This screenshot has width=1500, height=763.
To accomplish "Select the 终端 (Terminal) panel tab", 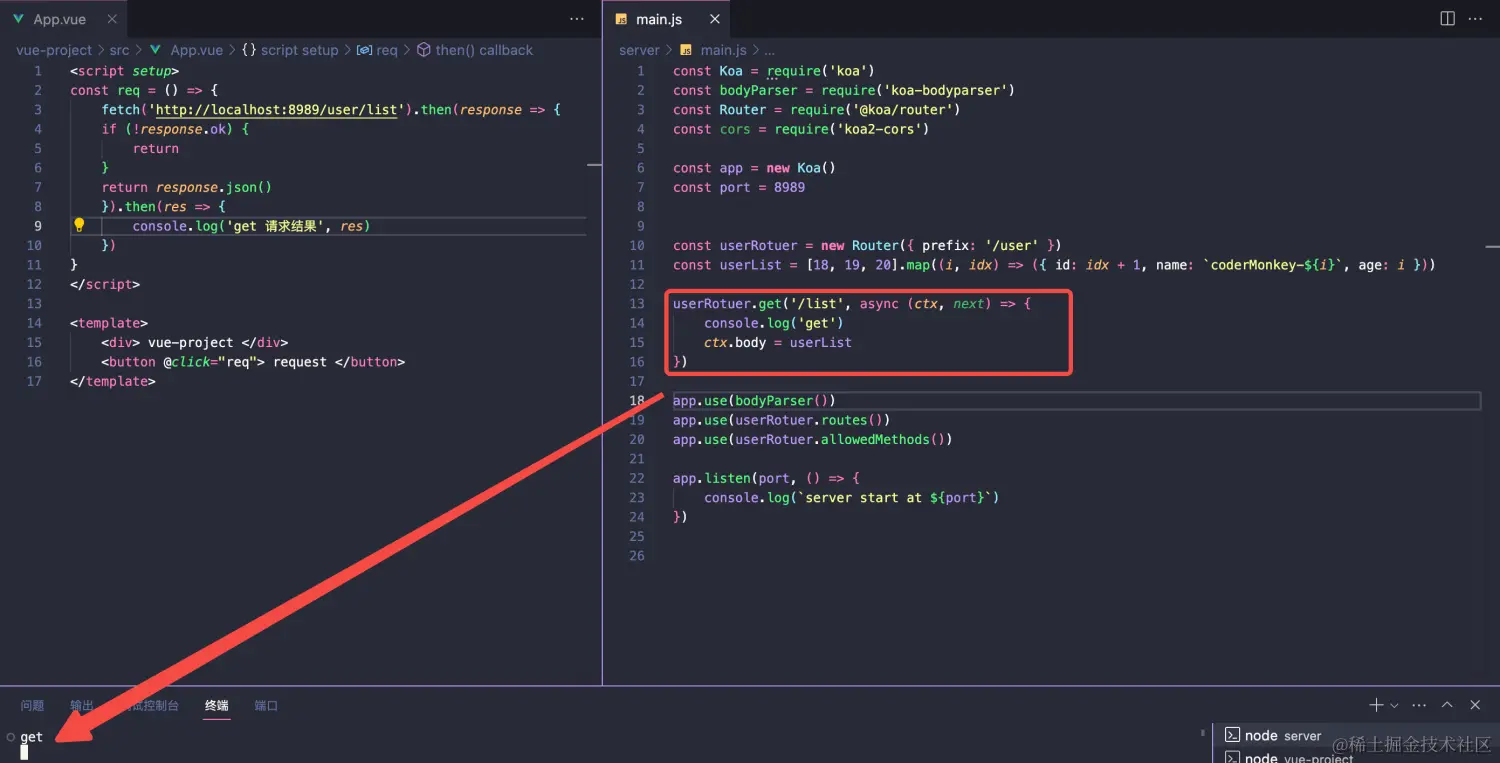I will (x=217, y=705).
